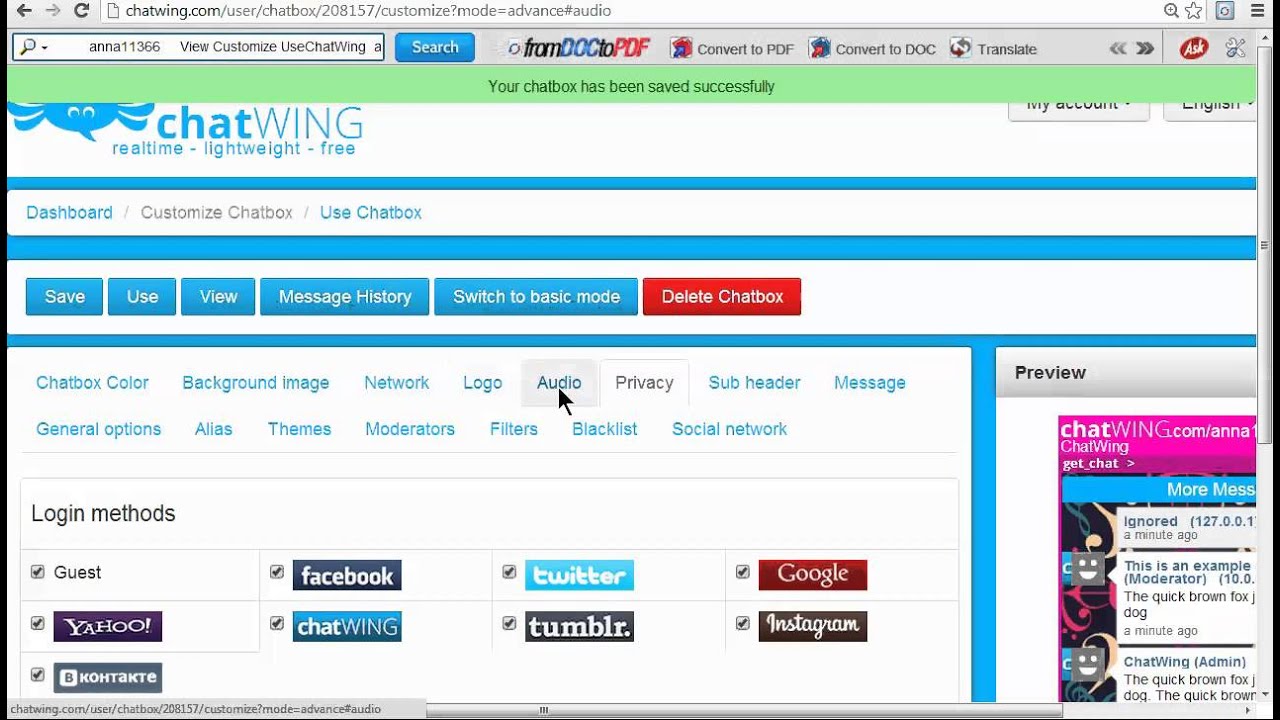Click the Tumblr logo badge
1280x720 pixels.
[x=579, y=626]
